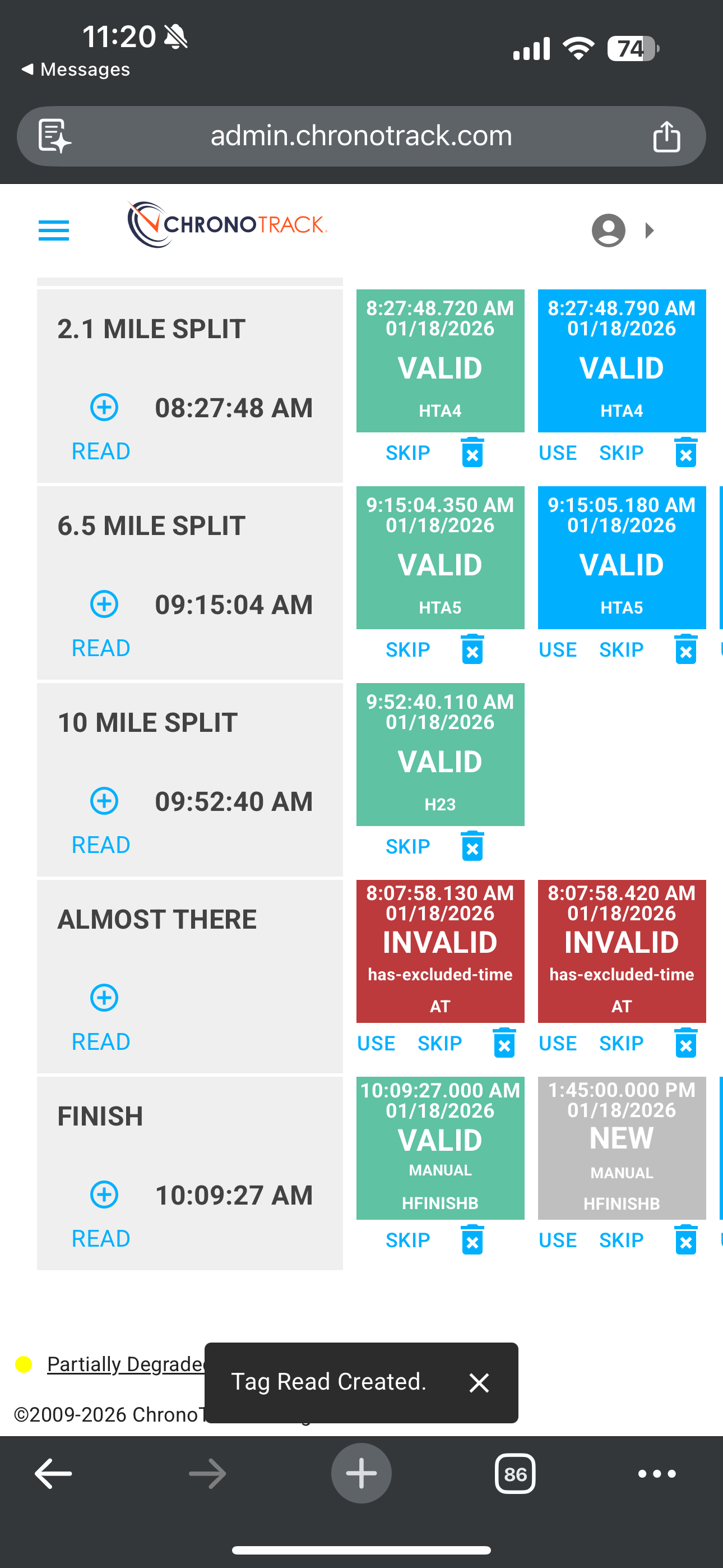The width and height of the screenshot is (723, 1568).
Task: Tap the user account profile icon
Action: pos(608,230)
